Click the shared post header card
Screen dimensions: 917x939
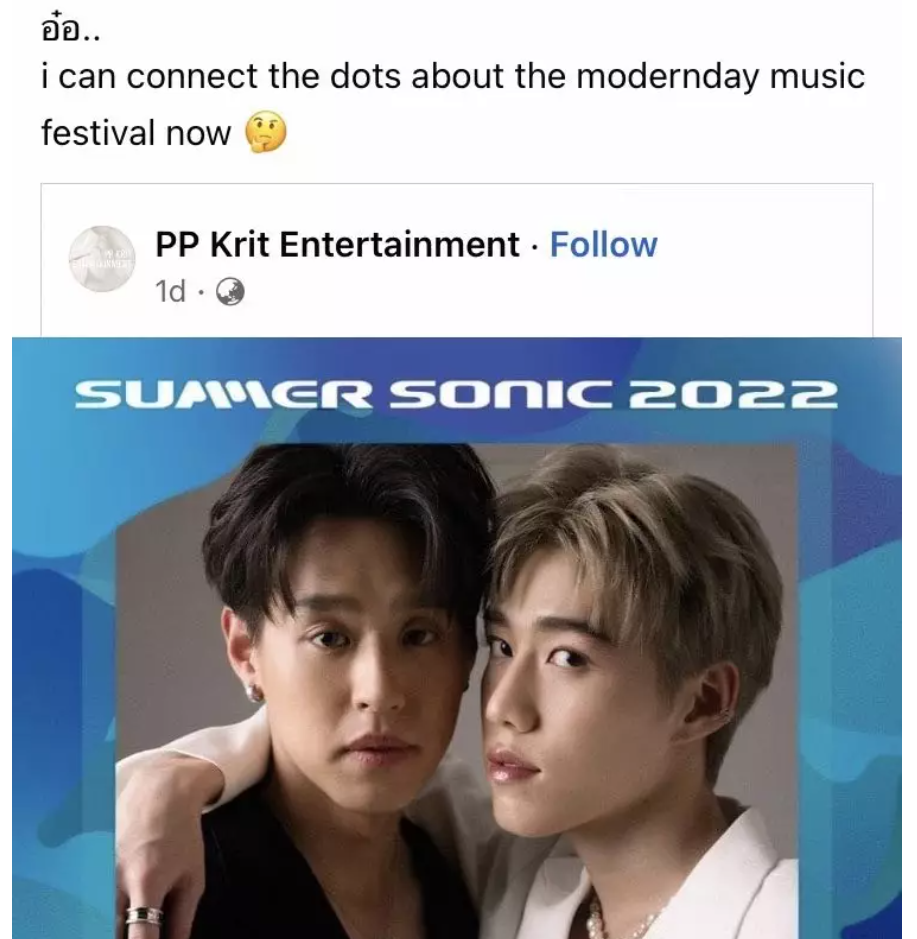(457, 260)
